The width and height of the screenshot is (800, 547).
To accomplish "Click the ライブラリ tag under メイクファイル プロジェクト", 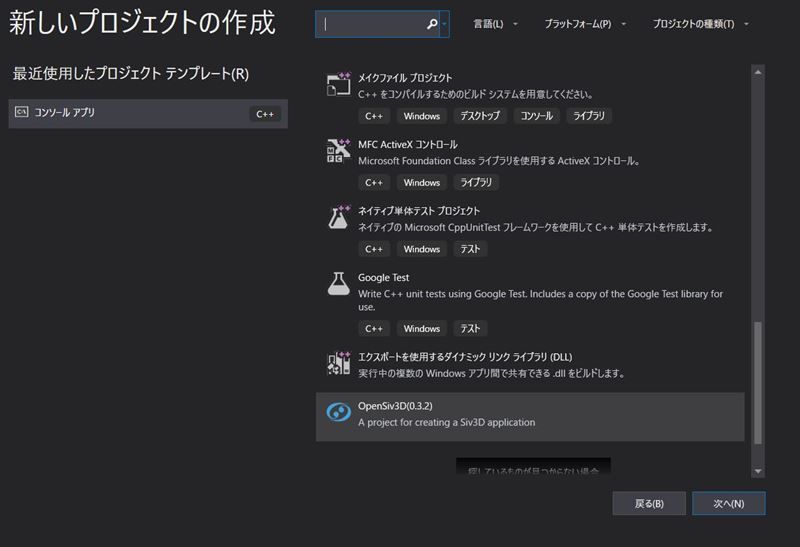I will (x=589, y=116).
